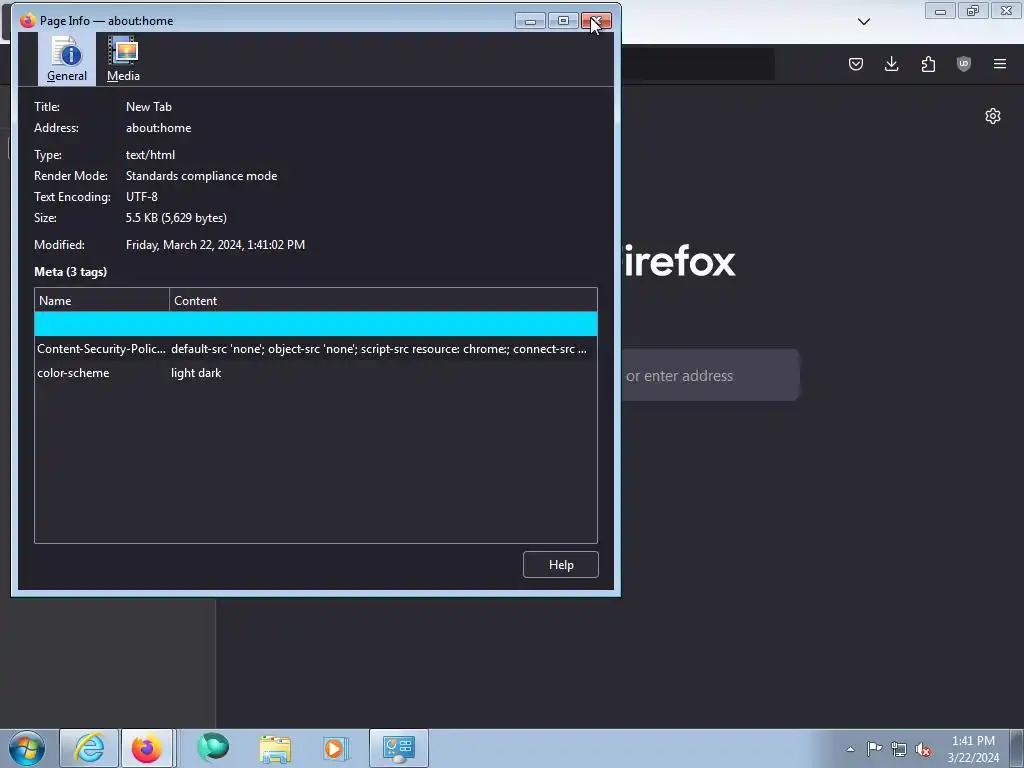Click the Modified date Friday, March 22, 2024

coord(216,245)
